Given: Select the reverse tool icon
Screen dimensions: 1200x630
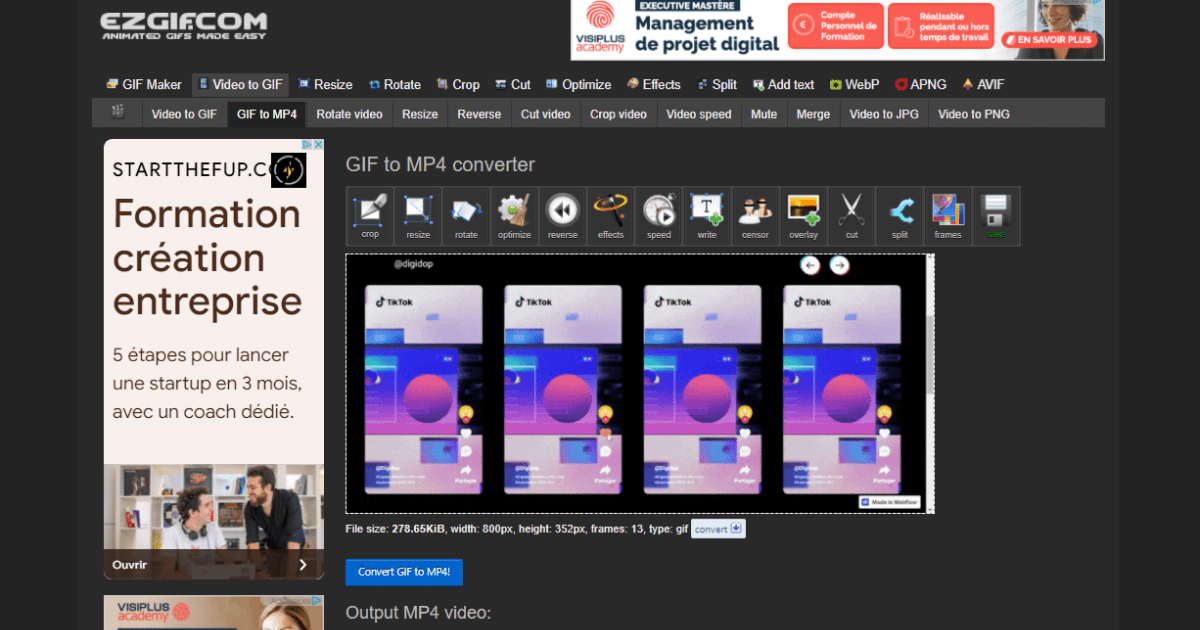Looking at the screenshot, I should (562, 216).
